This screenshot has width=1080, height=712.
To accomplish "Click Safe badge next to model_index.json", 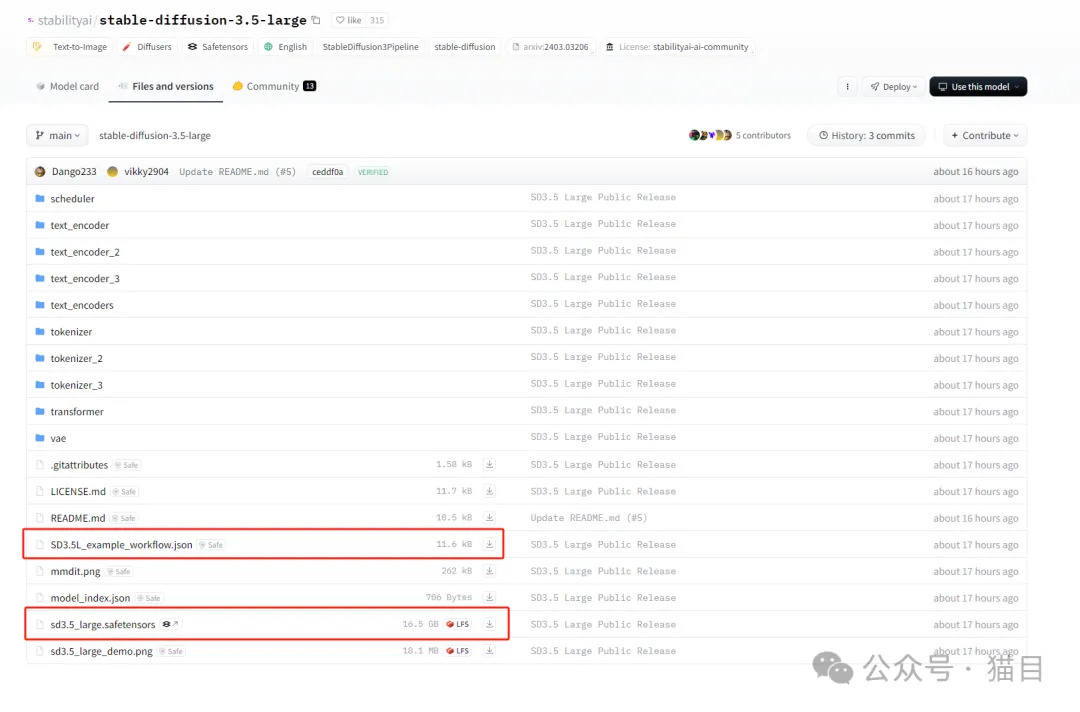I will [x=149, y=598].
